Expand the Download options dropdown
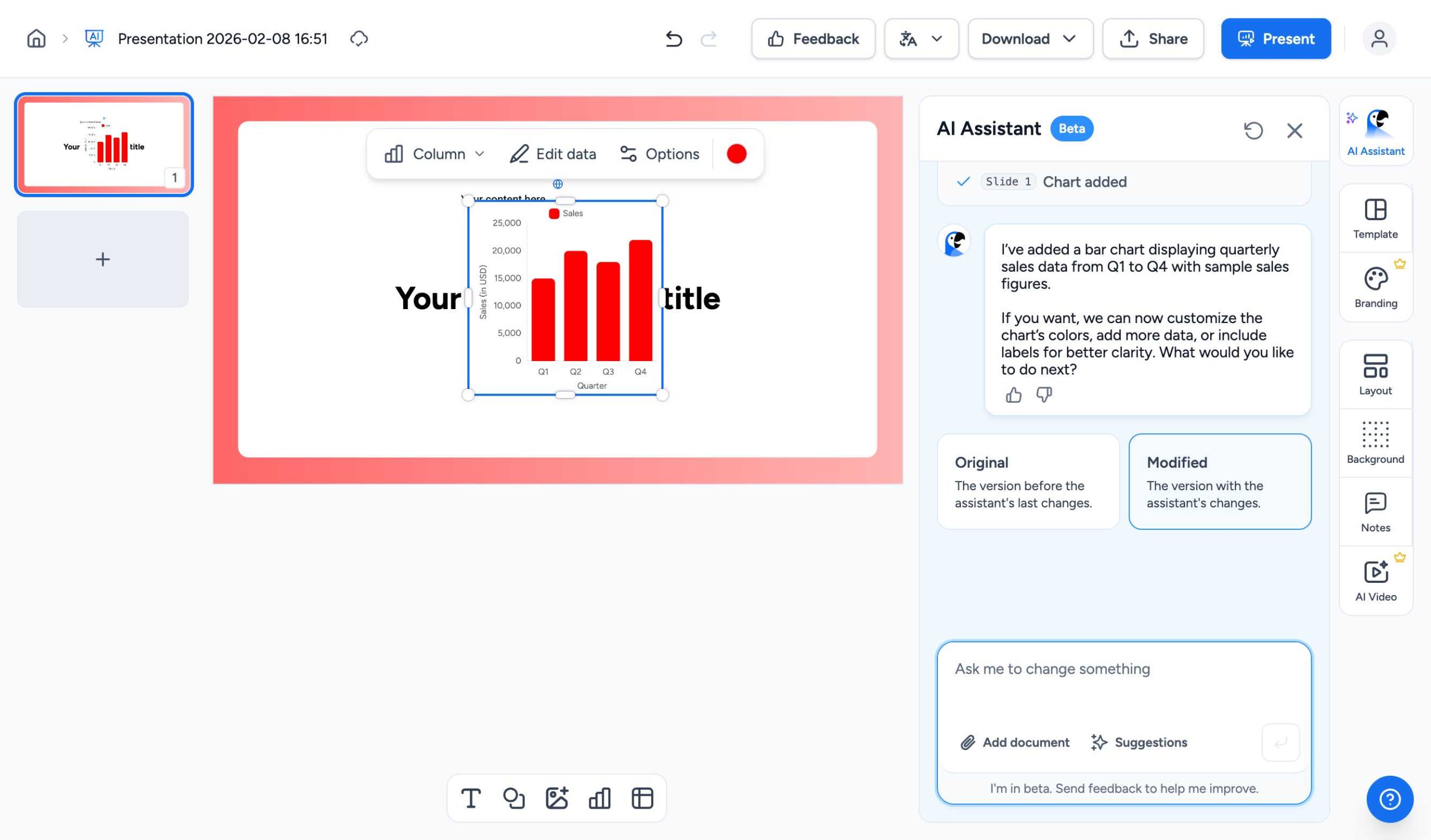The height and width of the screenshot is (840, 1431). [x=1030, y=39]
